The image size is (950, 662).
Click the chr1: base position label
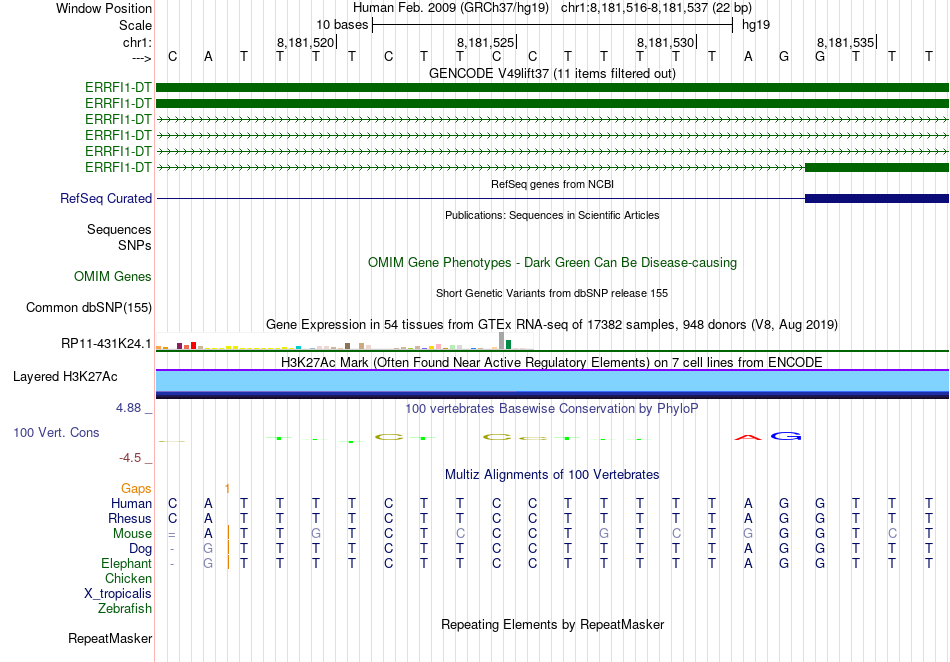click(137, 42)
